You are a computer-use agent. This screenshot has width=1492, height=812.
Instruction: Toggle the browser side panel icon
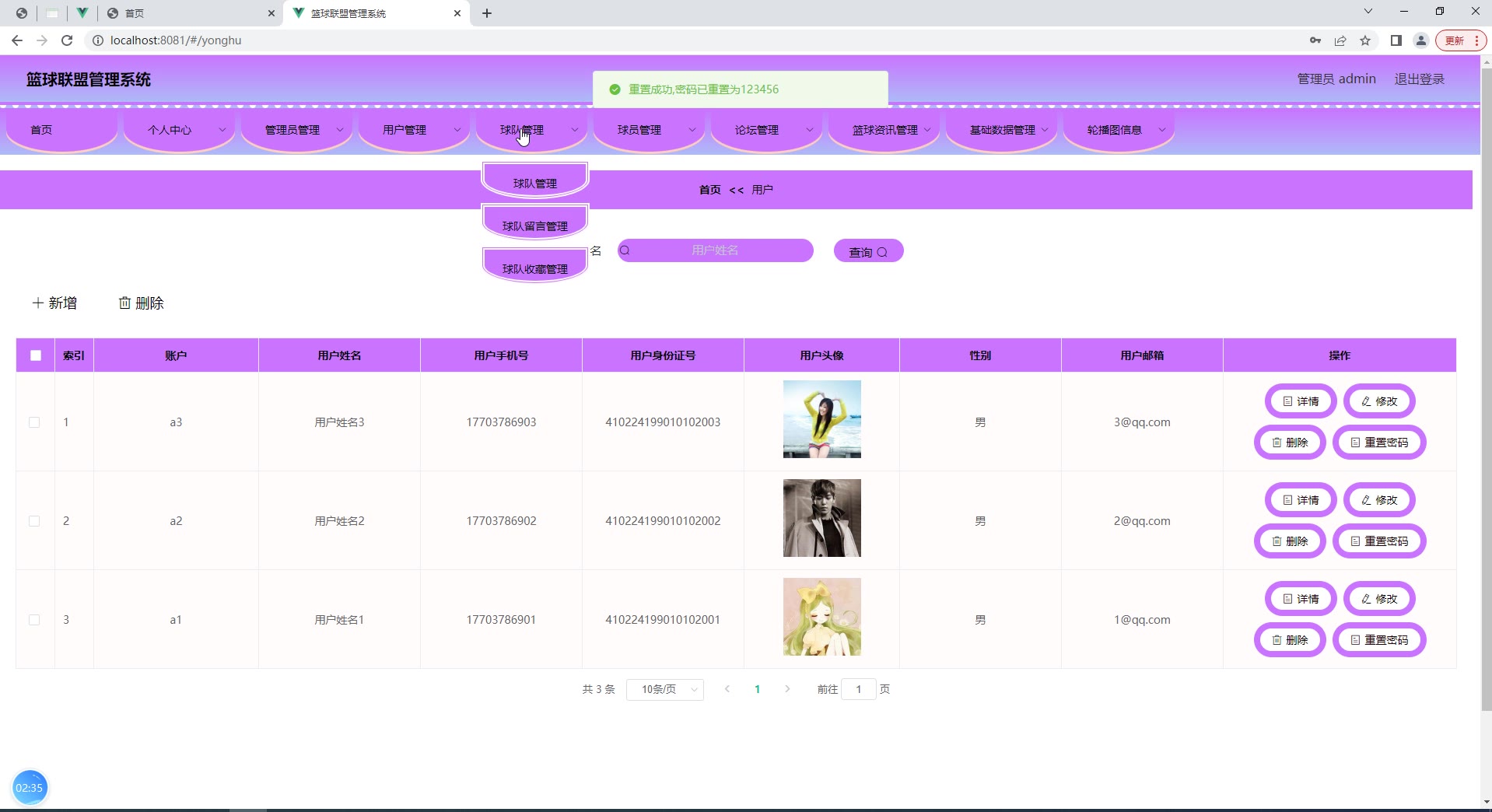click(x=1396, y=40)
